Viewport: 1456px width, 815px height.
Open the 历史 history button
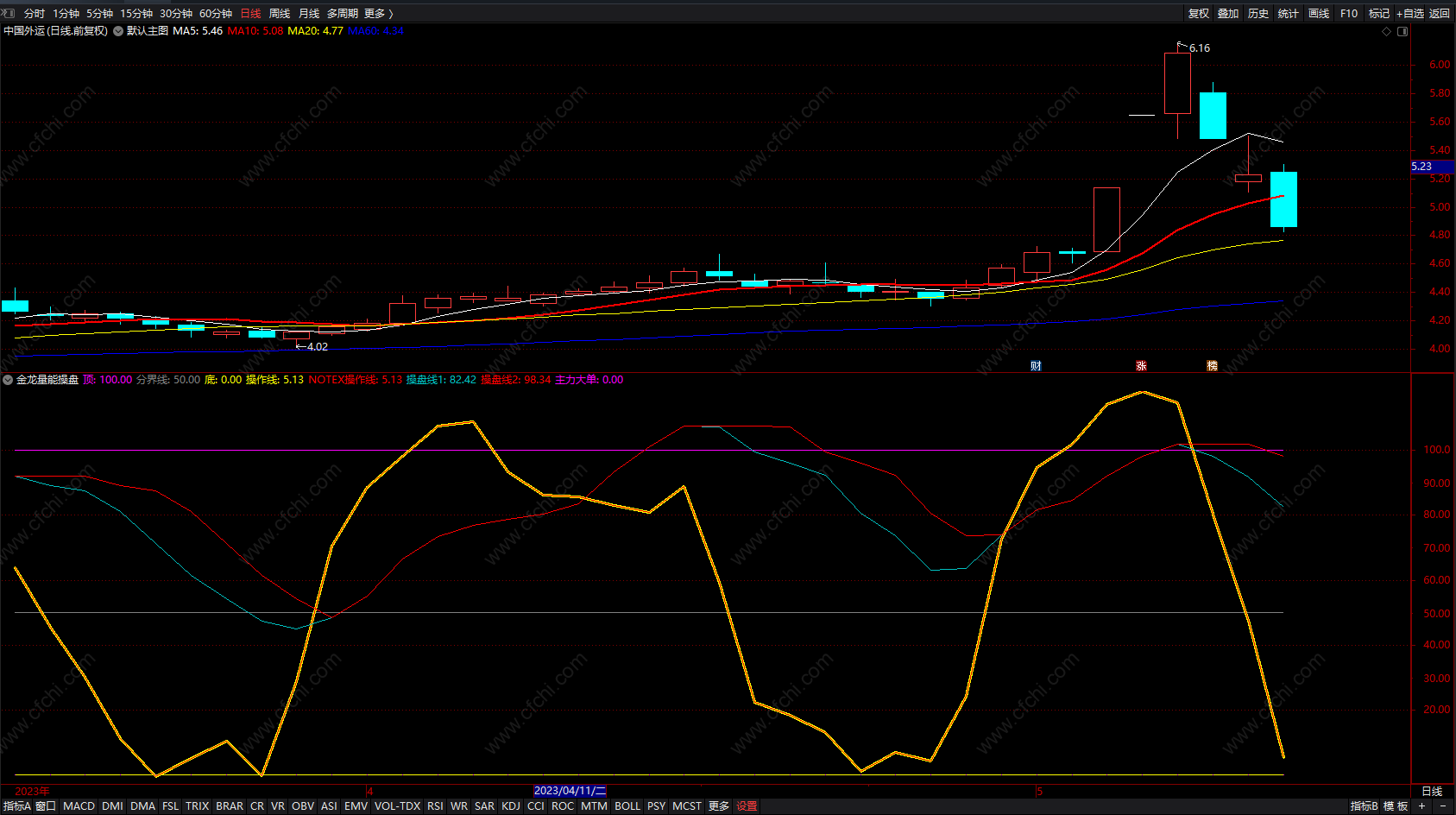tap(1258, 13)
